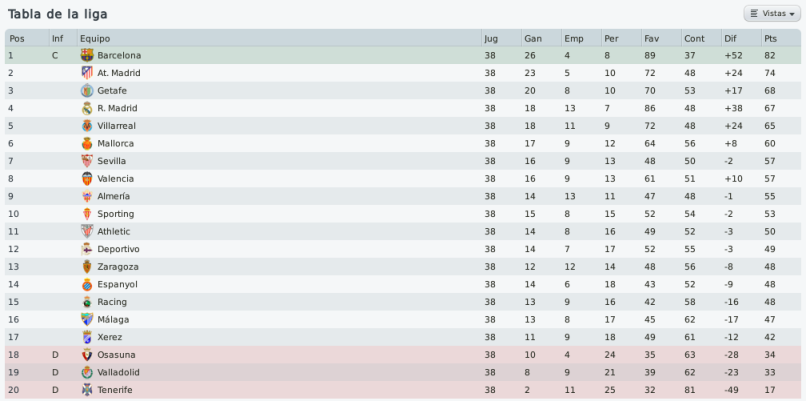Viewport: 806px width, 401px height.
Task: Sort table by Pts column header
Action: [780, 39]
